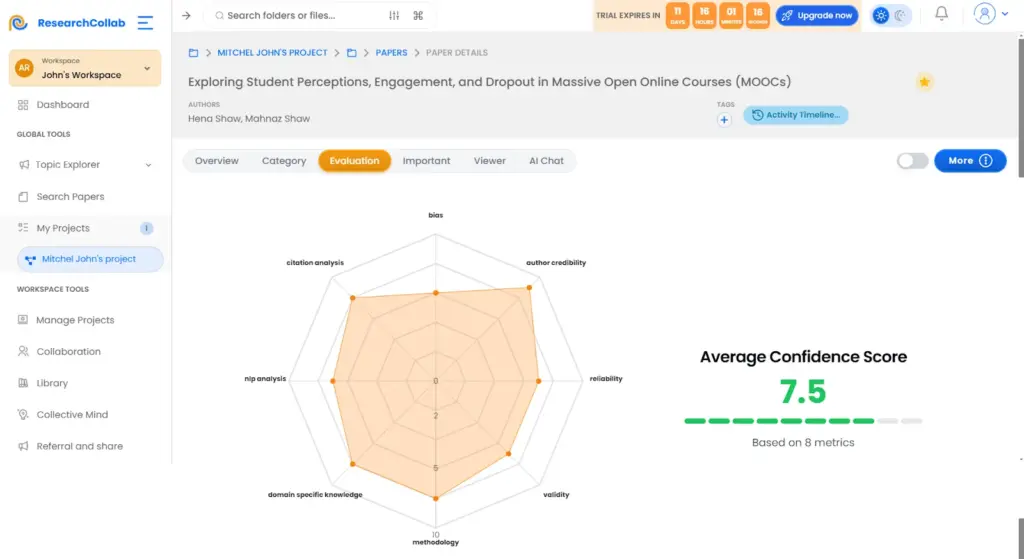Open Referral and share in sidebar
Viewport: 1024px width, 559px height.
[80, 446]
